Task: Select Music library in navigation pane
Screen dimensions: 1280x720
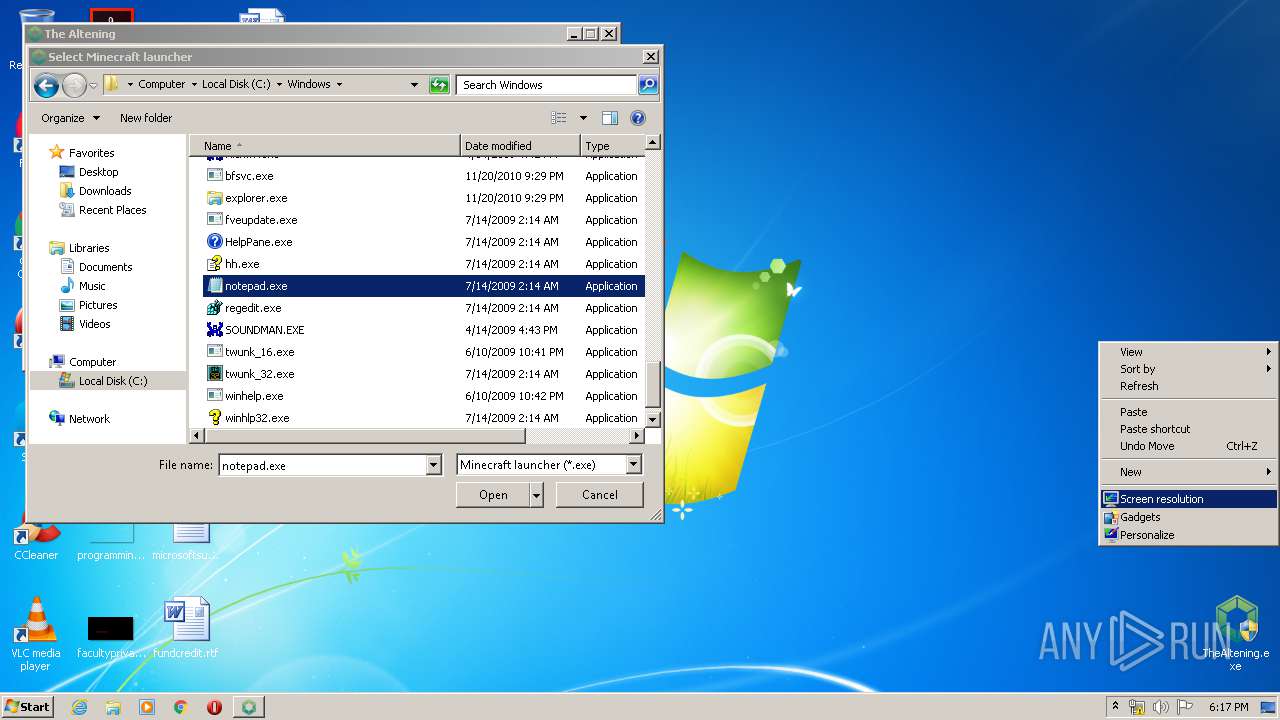Action: (x=92, y=286)
